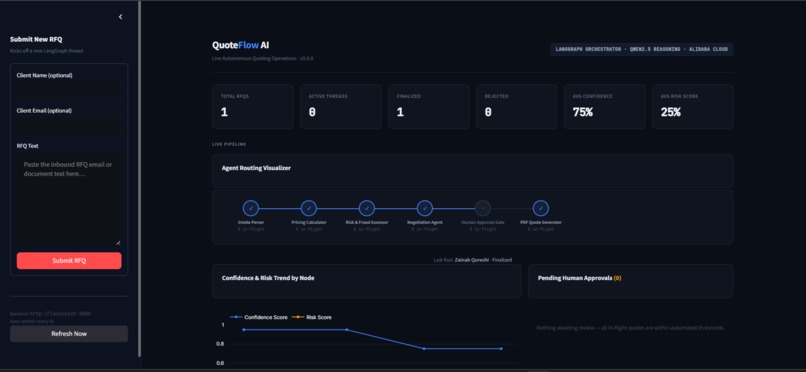Collapse the sidebar with the chevron arrow
This screenshot has width=806, height=372.
click(x=120, y=17)
